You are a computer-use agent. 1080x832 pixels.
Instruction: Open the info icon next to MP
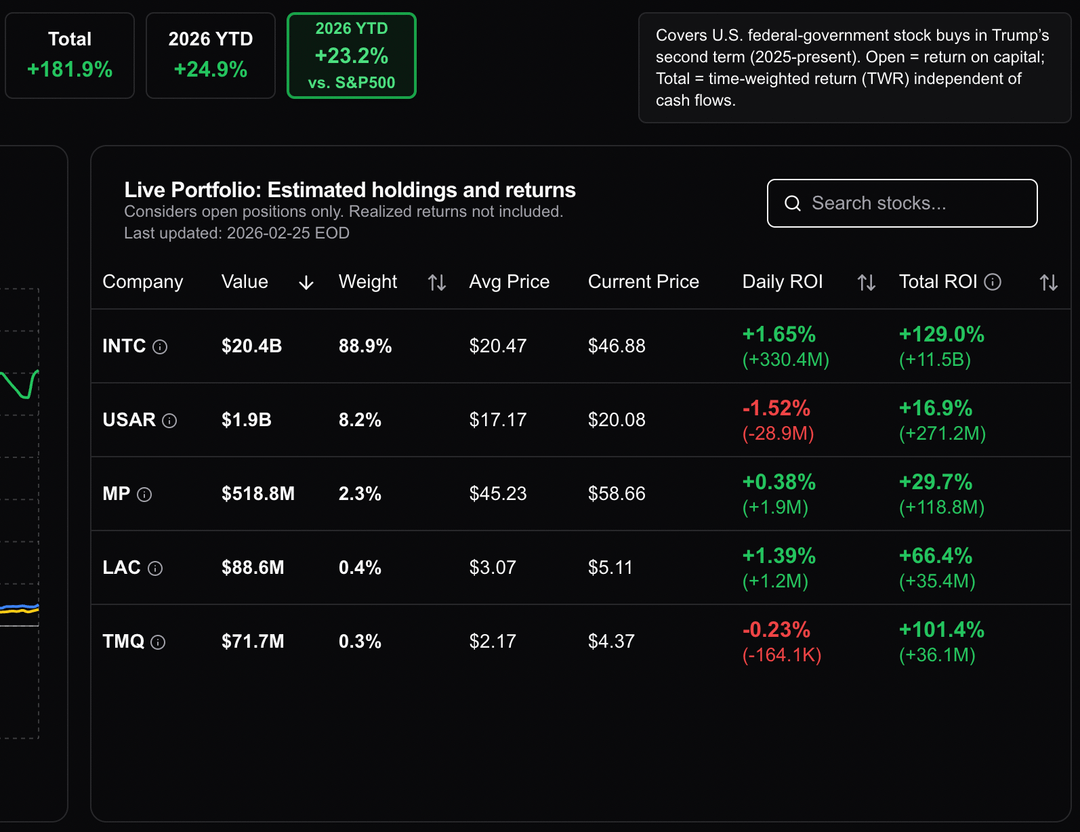144,495
